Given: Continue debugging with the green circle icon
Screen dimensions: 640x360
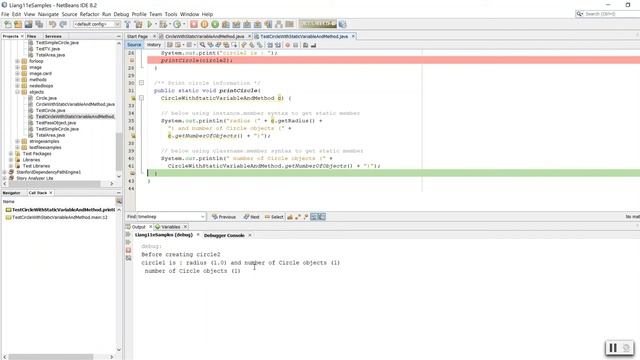Looking at the screenshot, I should [215, 24].
